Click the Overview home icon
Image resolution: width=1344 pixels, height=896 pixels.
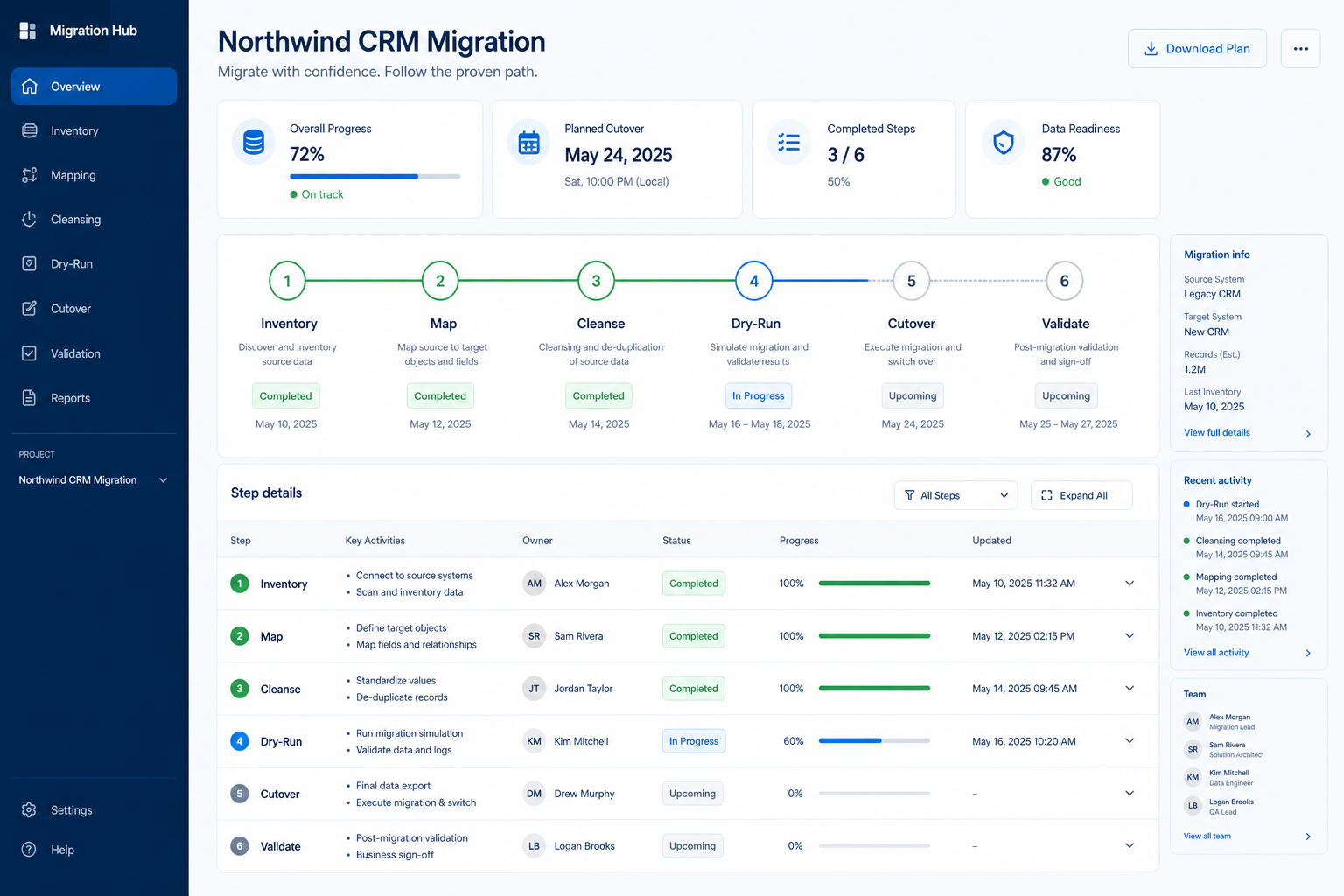click(30, 87)
